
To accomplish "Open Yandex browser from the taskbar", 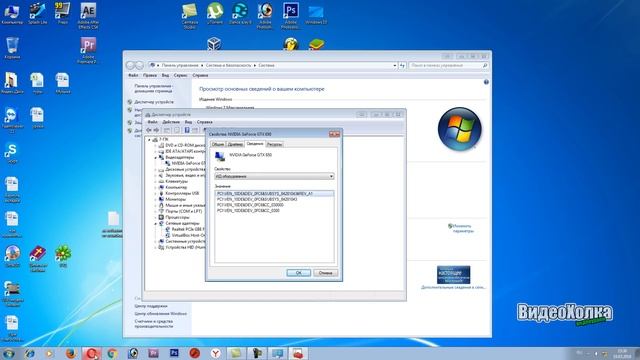I will [216, 353].
